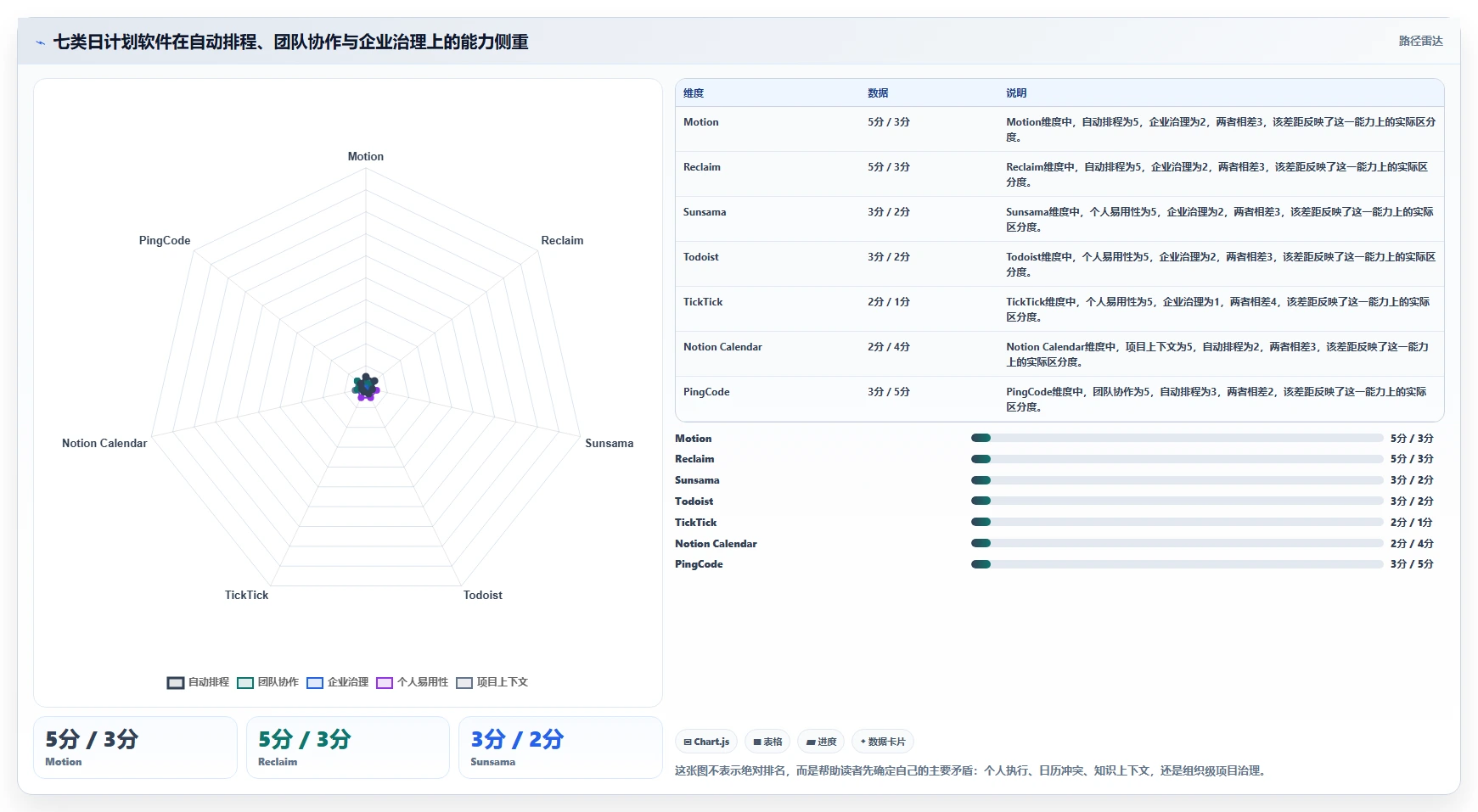The image size is (1478, 812).
Task: Open the Motion 5分 / 3分 data card
Action: coord(135,748)
